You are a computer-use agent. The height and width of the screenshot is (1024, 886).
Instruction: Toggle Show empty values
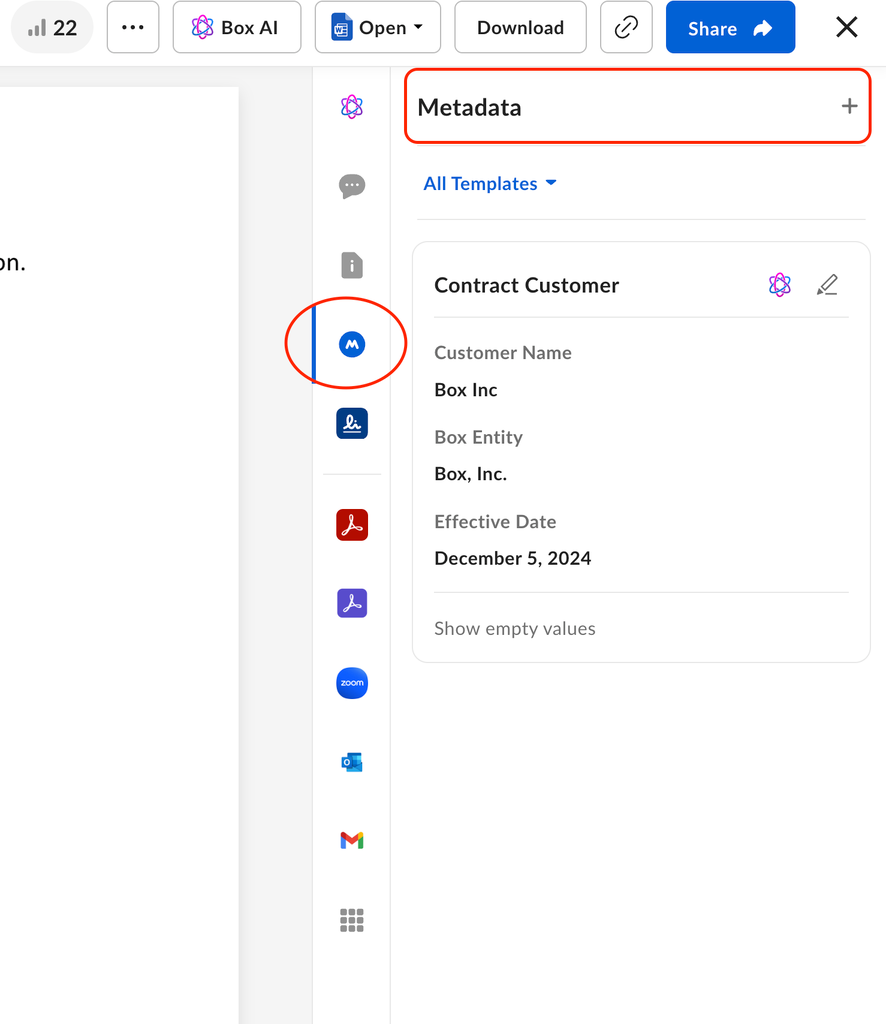(515, 629)
